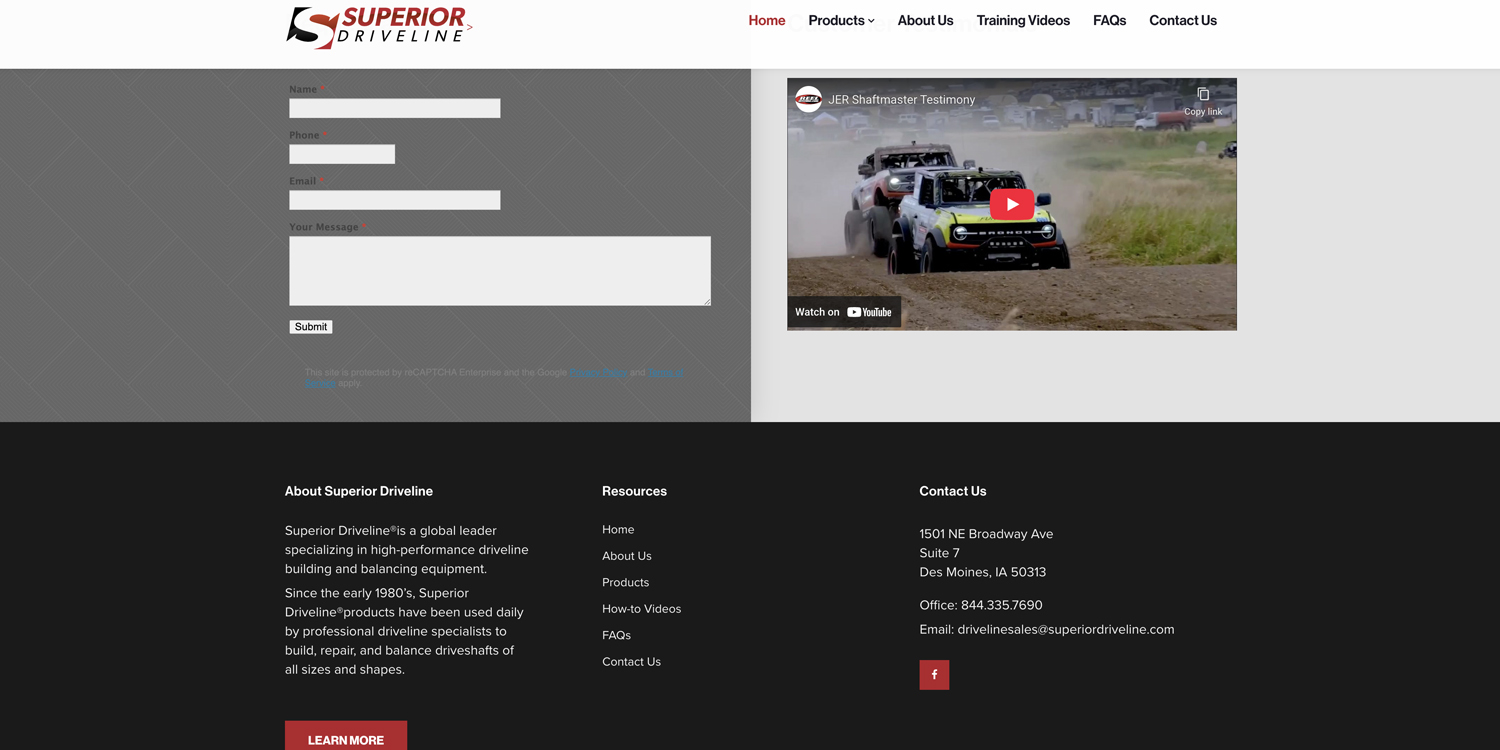Open the Facebook icon in footer
The height and width of the screenshot is (750, 1500).
[934, 675]
